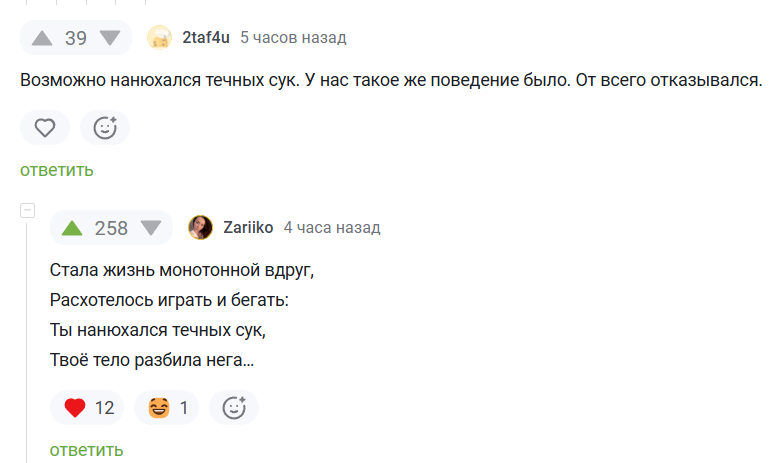
Task: Reply to Zariiko's comment via "ответить"
Action: (87, 449)
